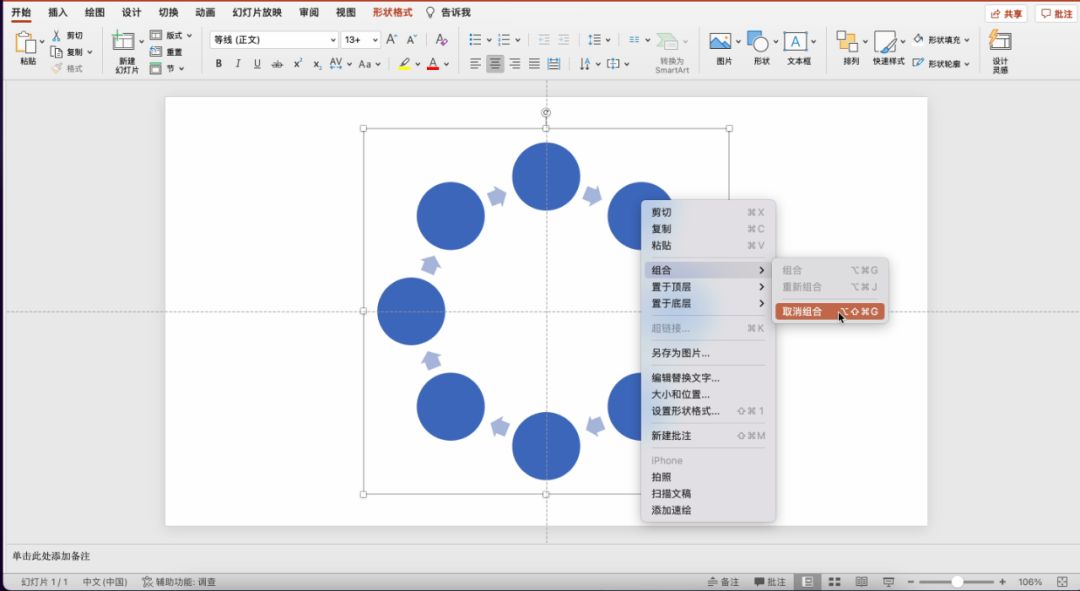Increase font size with the large A icon

(x=391, y=40)
